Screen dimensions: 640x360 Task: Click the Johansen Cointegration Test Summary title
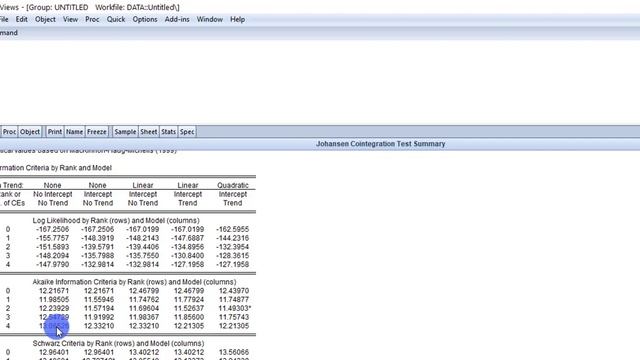coord(380,144)
